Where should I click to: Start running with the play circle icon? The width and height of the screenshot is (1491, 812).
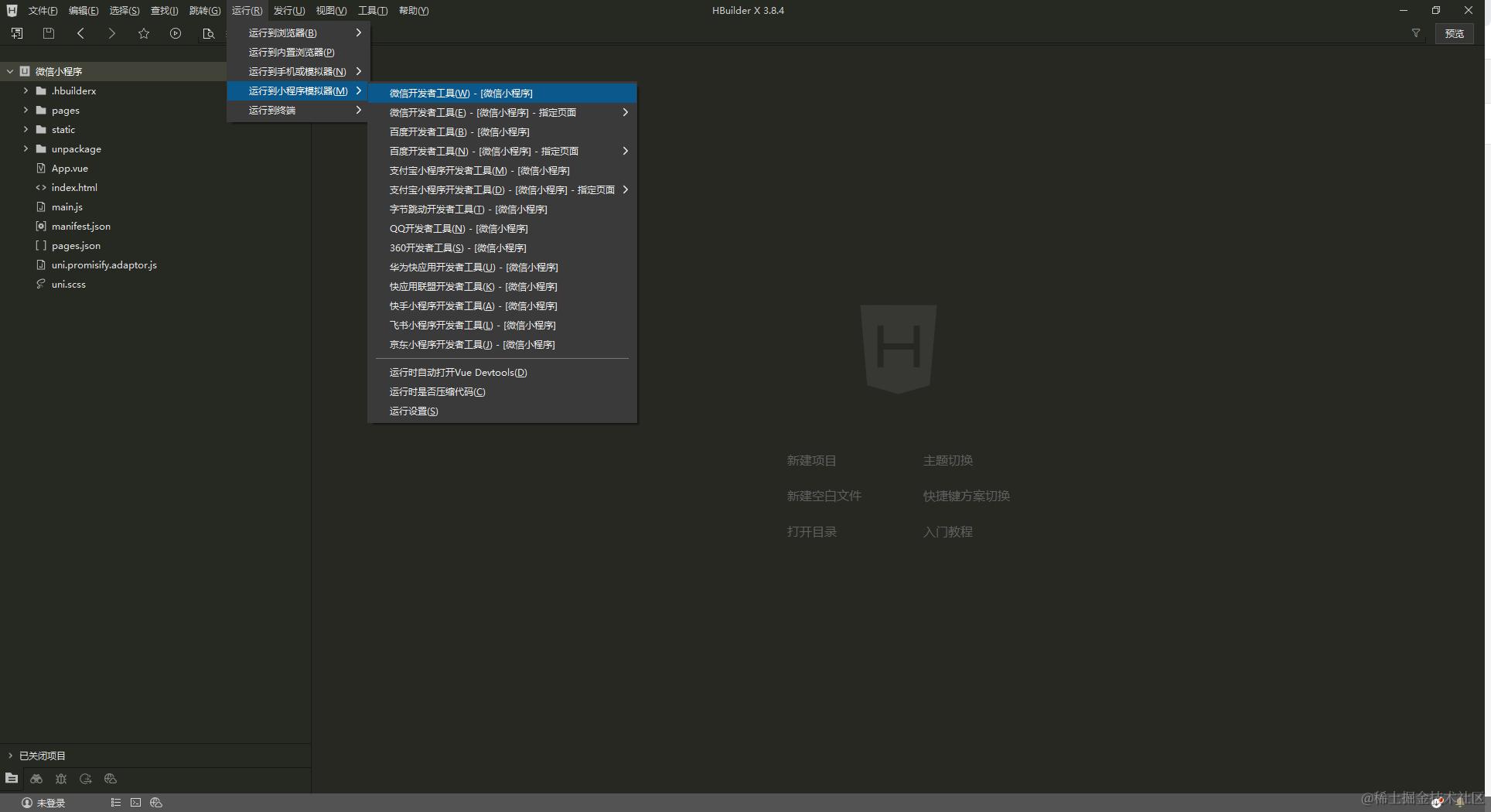(176, 33)
